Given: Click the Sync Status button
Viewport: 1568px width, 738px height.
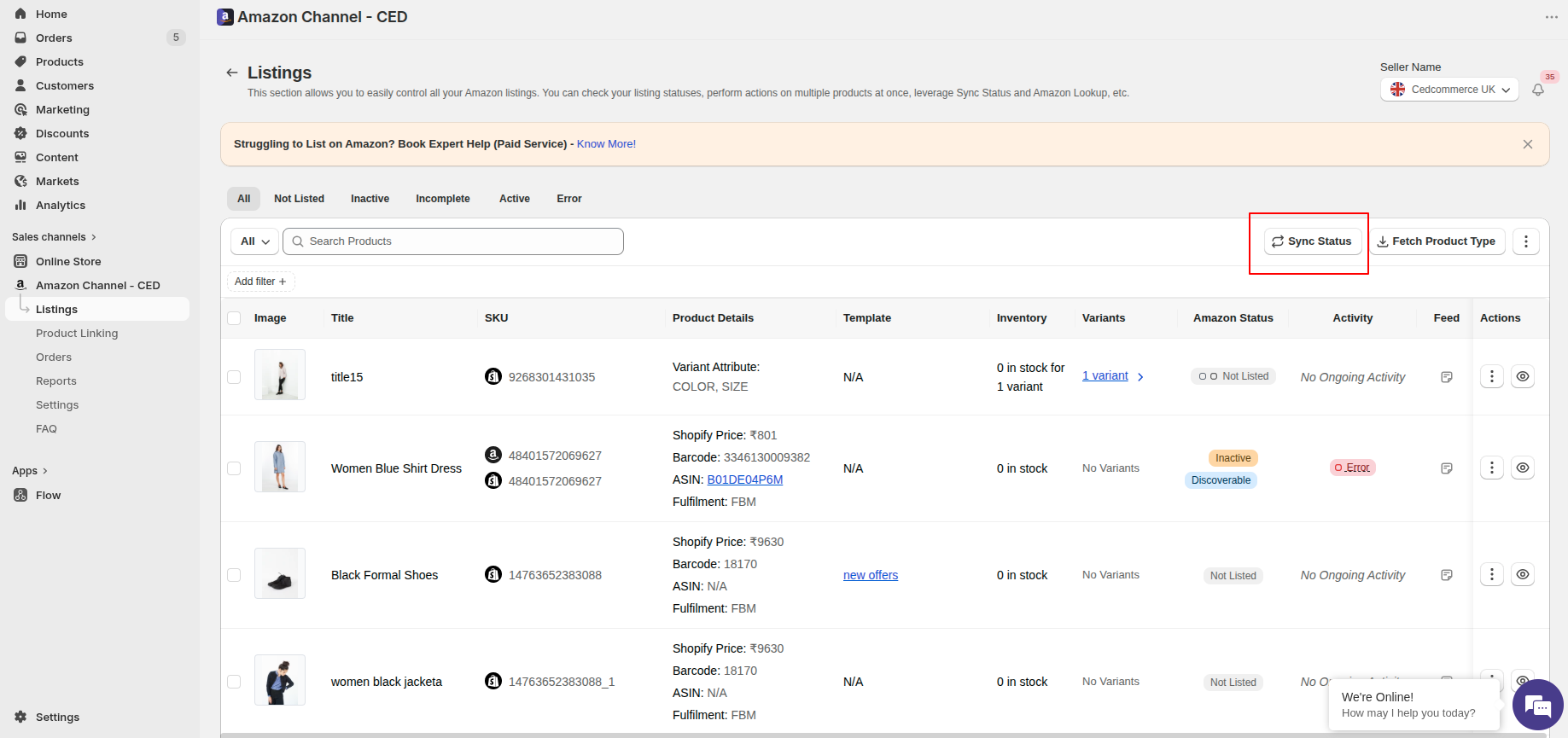Looking at the screenshot, I should (1313, 241).
